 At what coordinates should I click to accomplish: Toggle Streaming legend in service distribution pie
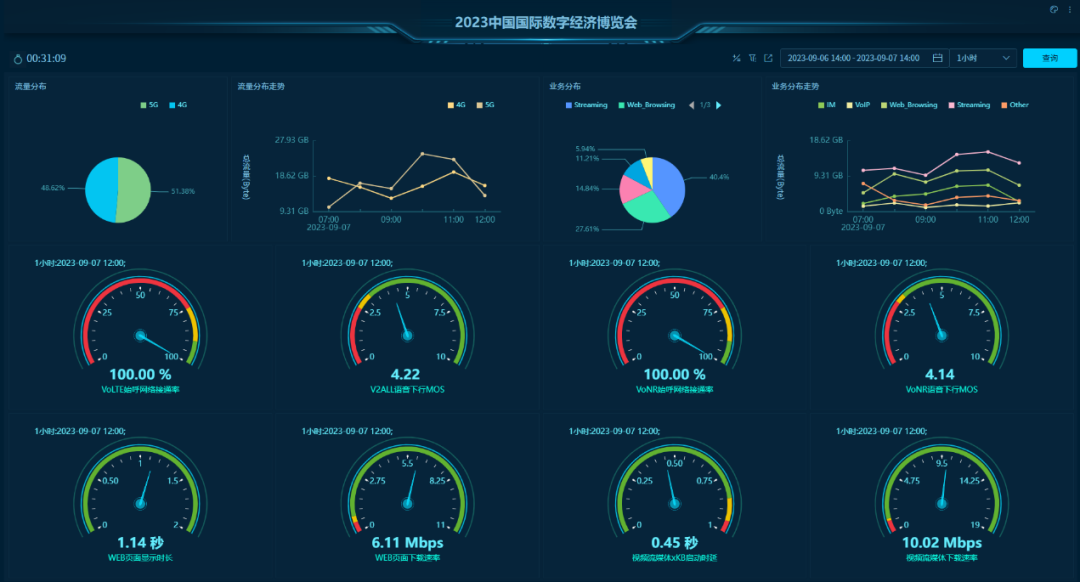(587, 105)
